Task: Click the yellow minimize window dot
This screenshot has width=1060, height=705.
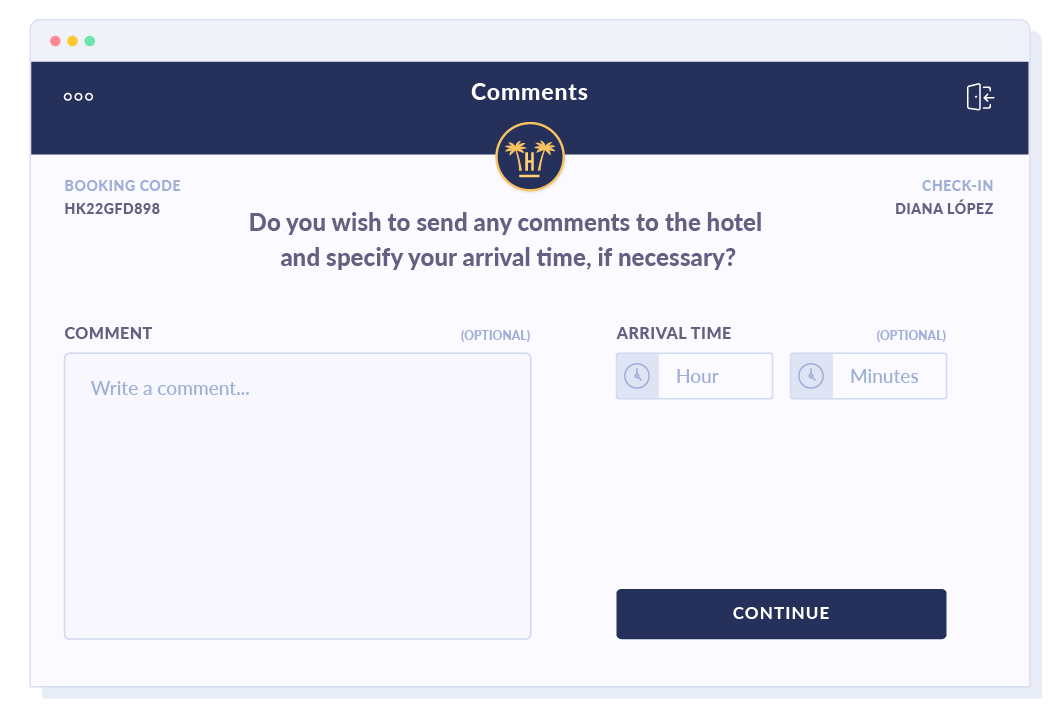Action: point(73,41)
